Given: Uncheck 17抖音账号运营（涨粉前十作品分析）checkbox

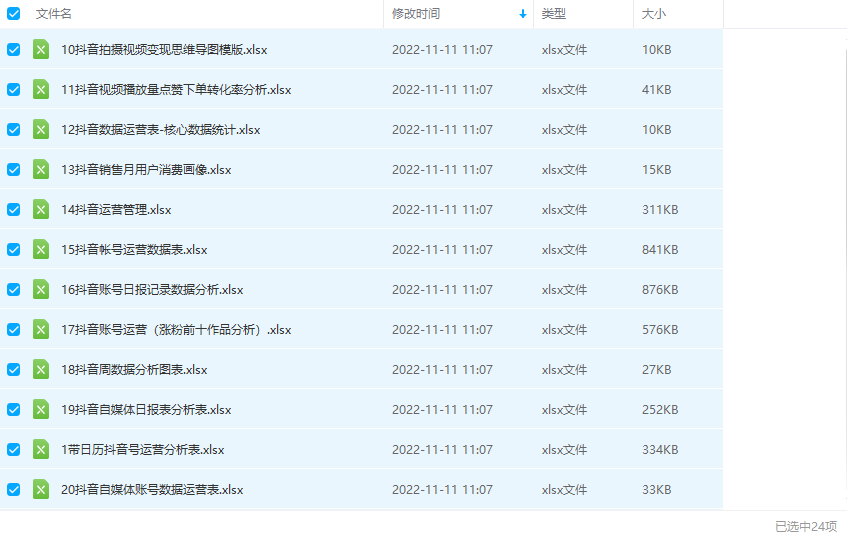Looking at the screenshot, I should 14,329.
